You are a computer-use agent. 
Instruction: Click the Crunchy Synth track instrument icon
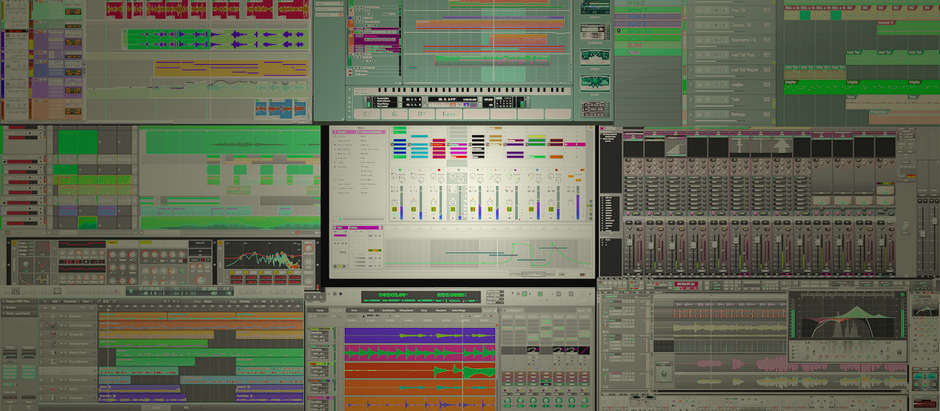tap(53, 343)
